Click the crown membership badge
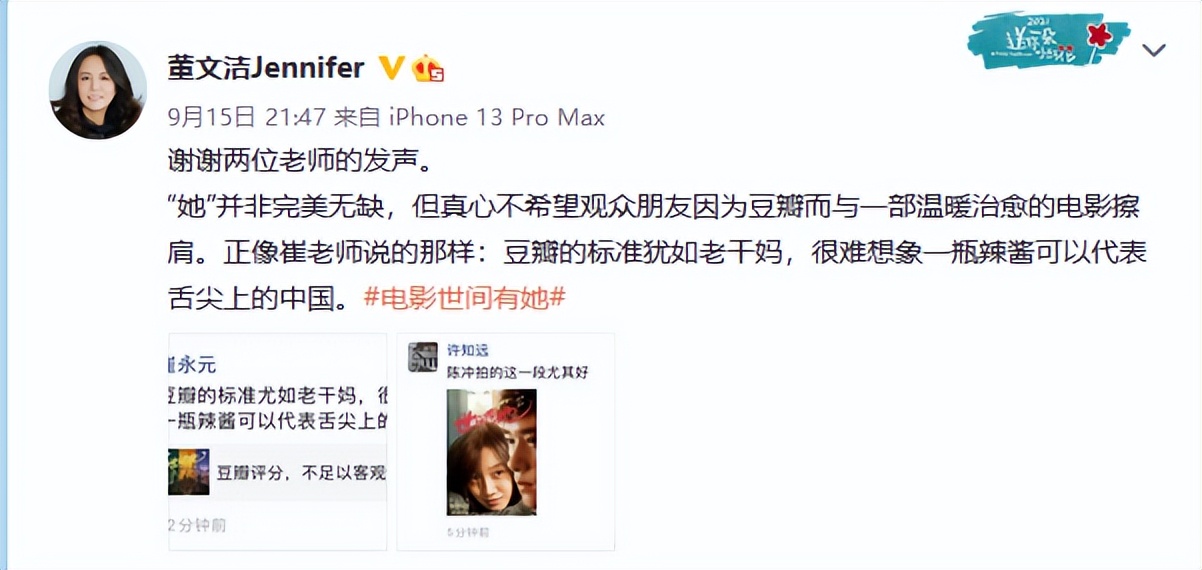The image size is (1202, 570). [428, 68]
